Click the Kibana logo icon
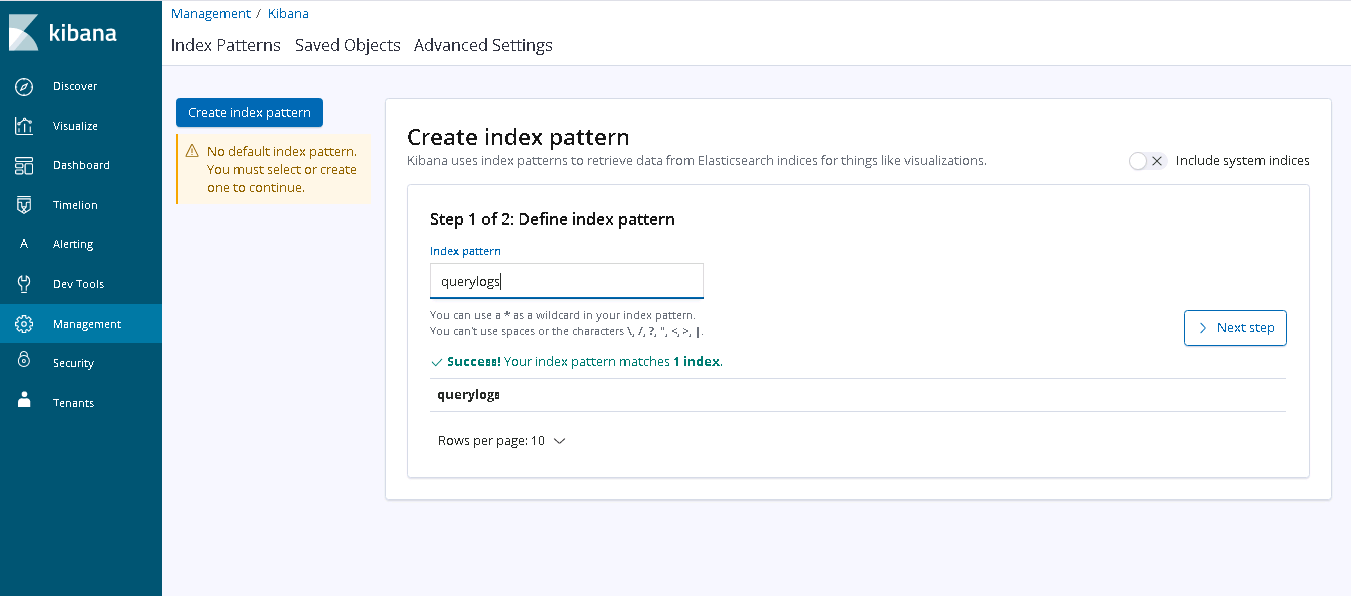 pyautogui.click(x=24, y=33)
